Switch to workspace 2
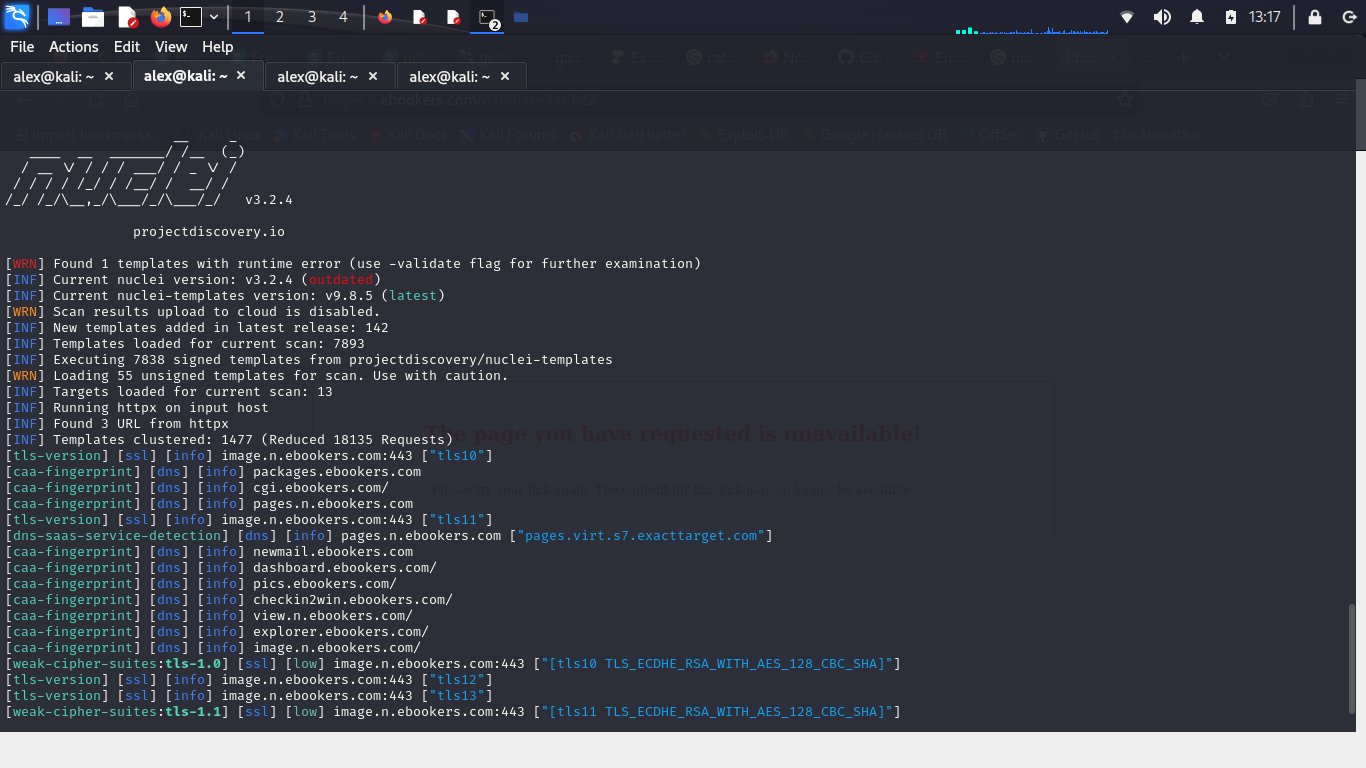The image size is (1366, 768). click(x=279, y=17)
